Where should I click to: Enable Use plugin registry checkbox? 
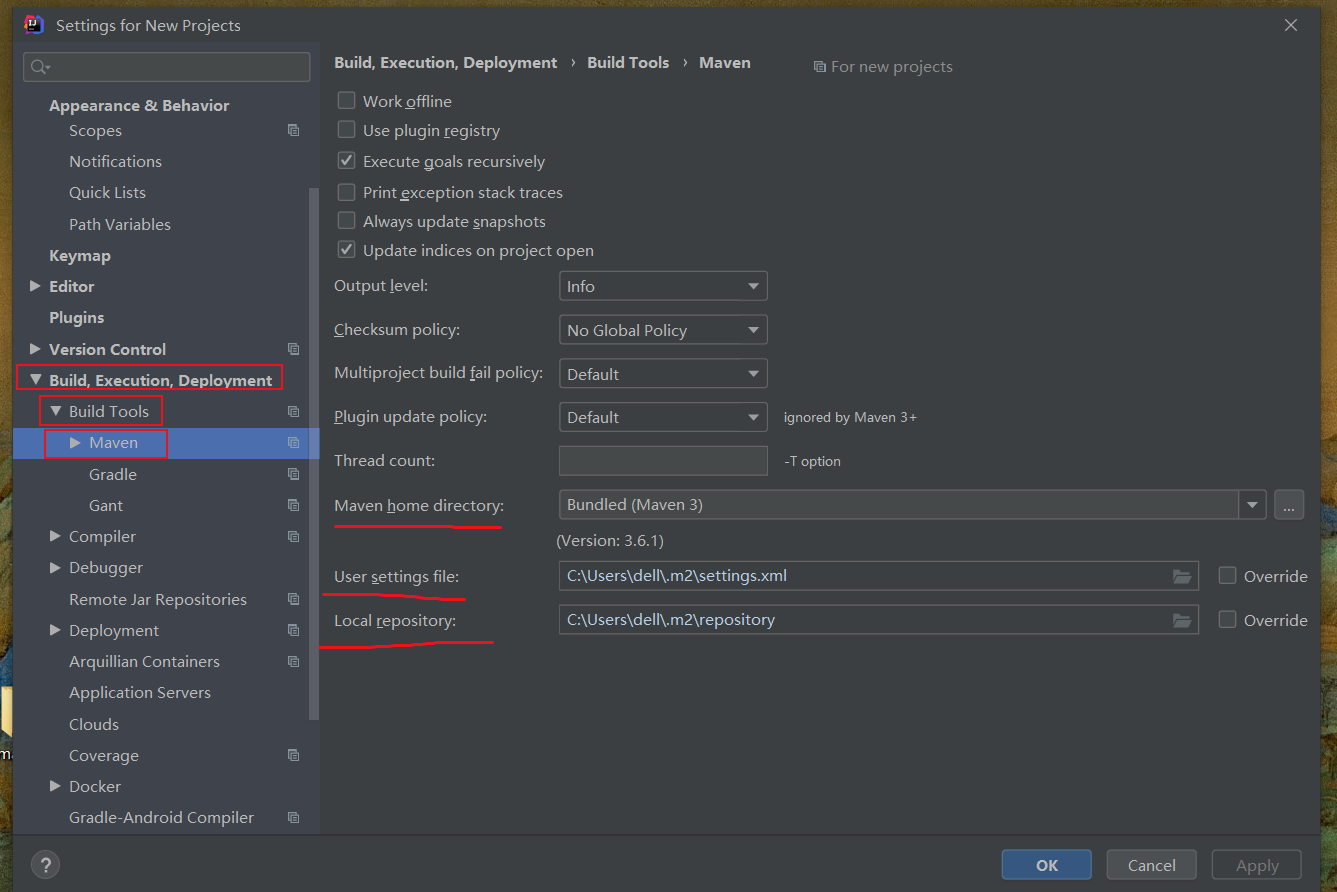click(346, 129)
